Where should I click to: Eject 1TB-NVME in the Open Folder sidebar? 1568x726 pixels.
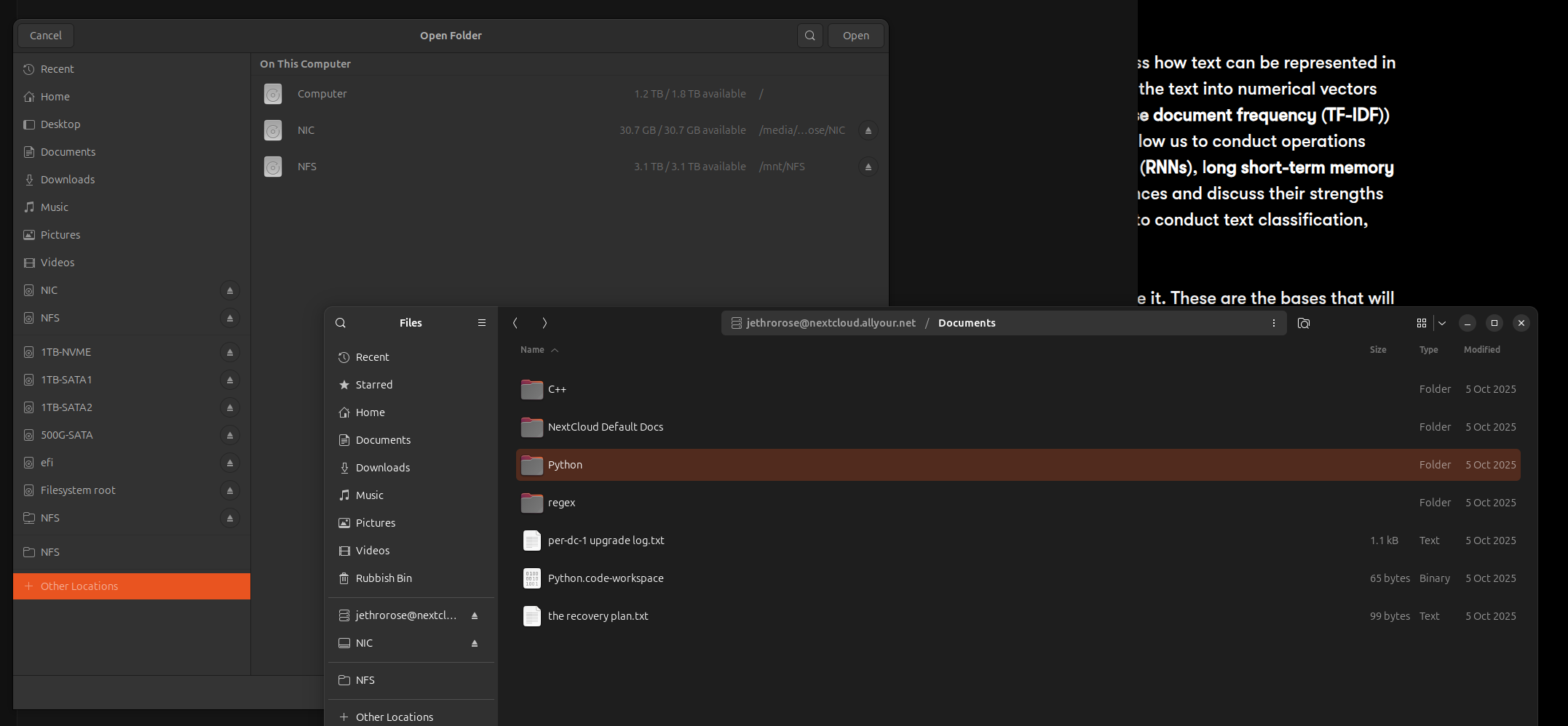(x=230, y=352)
